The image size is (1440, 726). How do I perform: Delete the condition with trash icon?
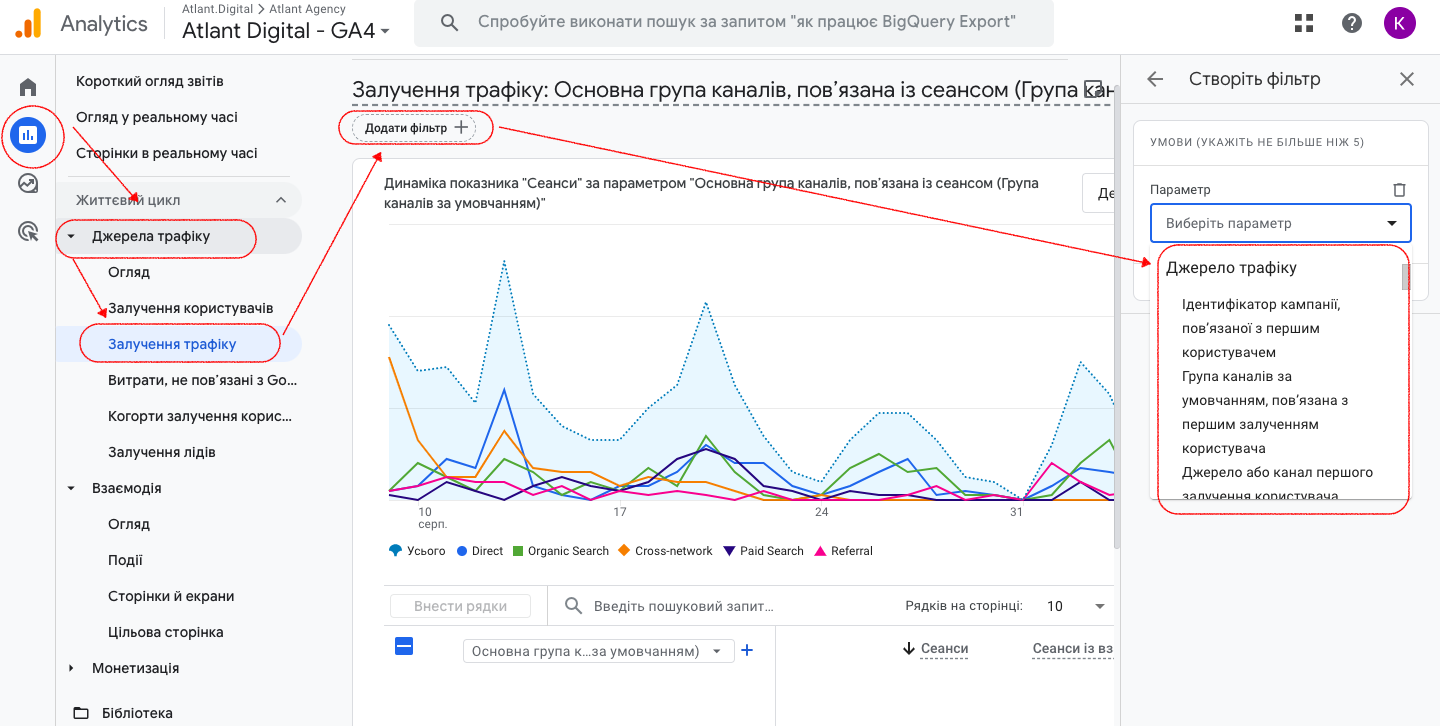pos(1399,190)
